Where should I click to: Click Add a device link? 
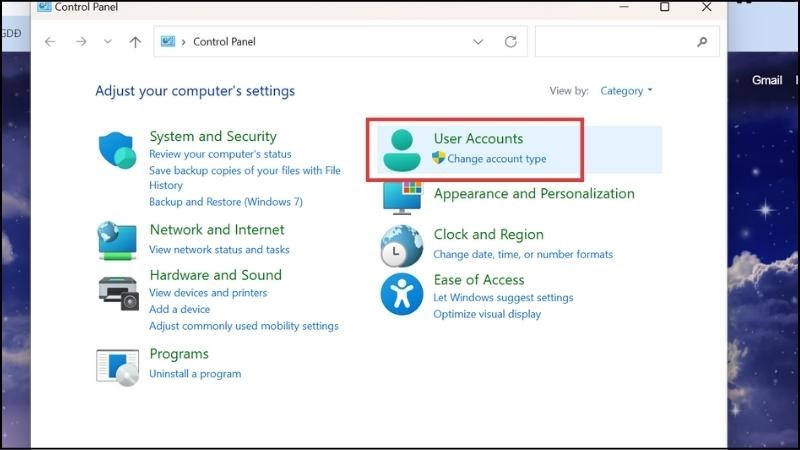pos(179,309)
